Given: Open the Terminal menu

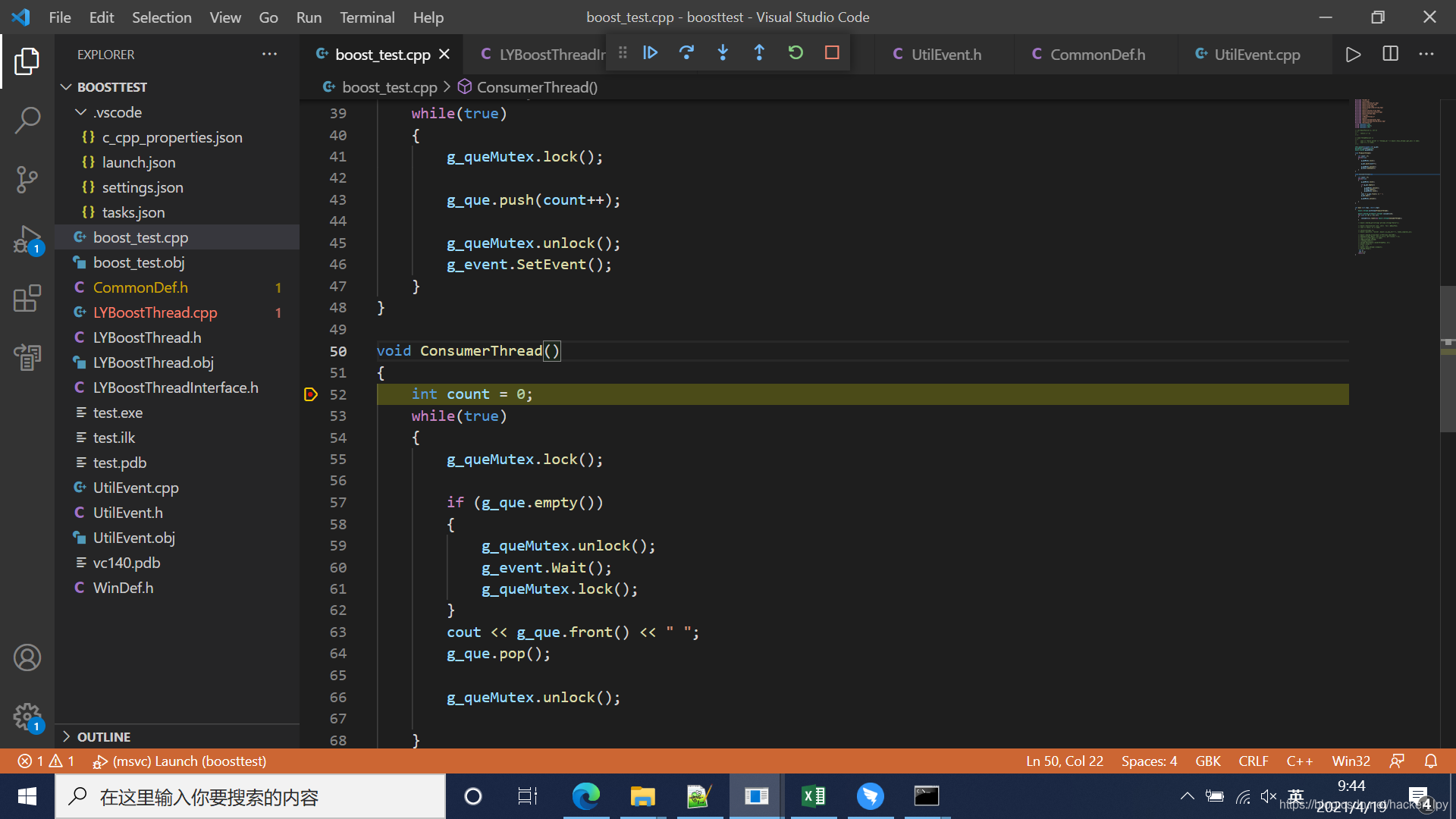Looking at the screenshot, I should point(367,17).
